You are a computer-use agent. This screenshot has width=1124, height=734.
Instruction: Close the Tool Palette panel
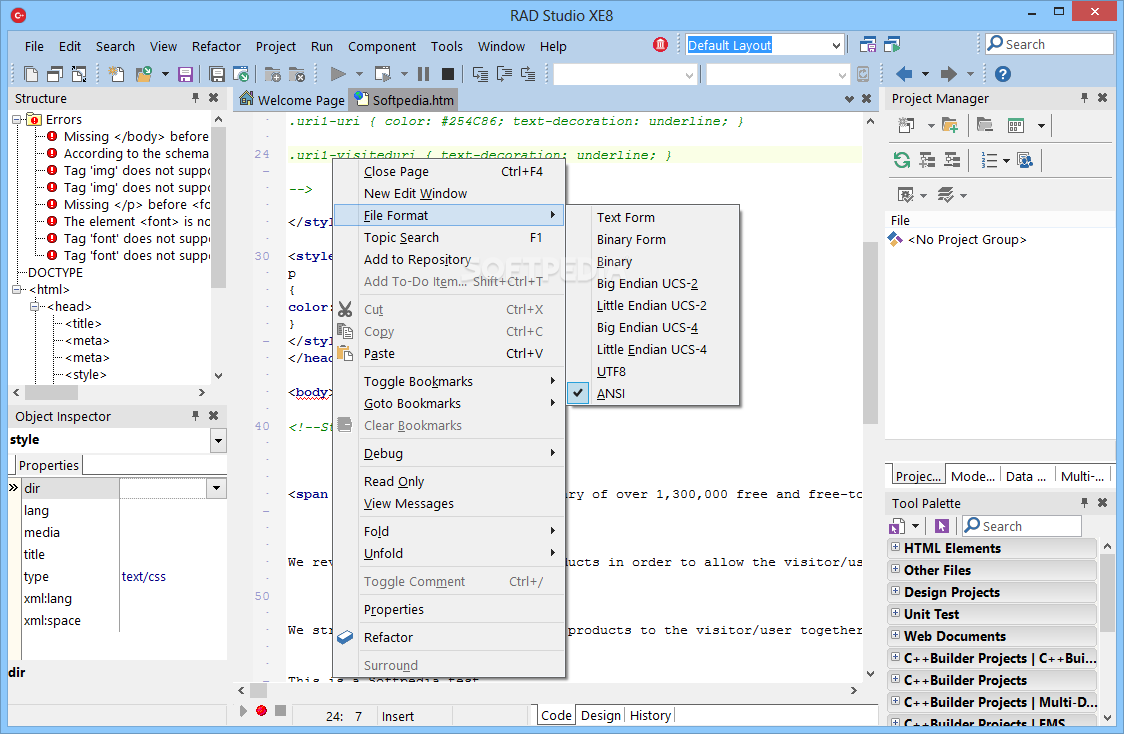click(x=1102, y=502)
